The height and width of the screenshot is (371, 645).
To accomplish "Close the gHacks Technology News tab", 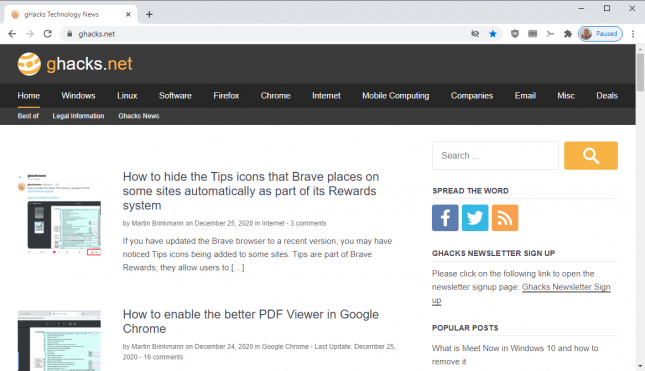I will point(128,14).
